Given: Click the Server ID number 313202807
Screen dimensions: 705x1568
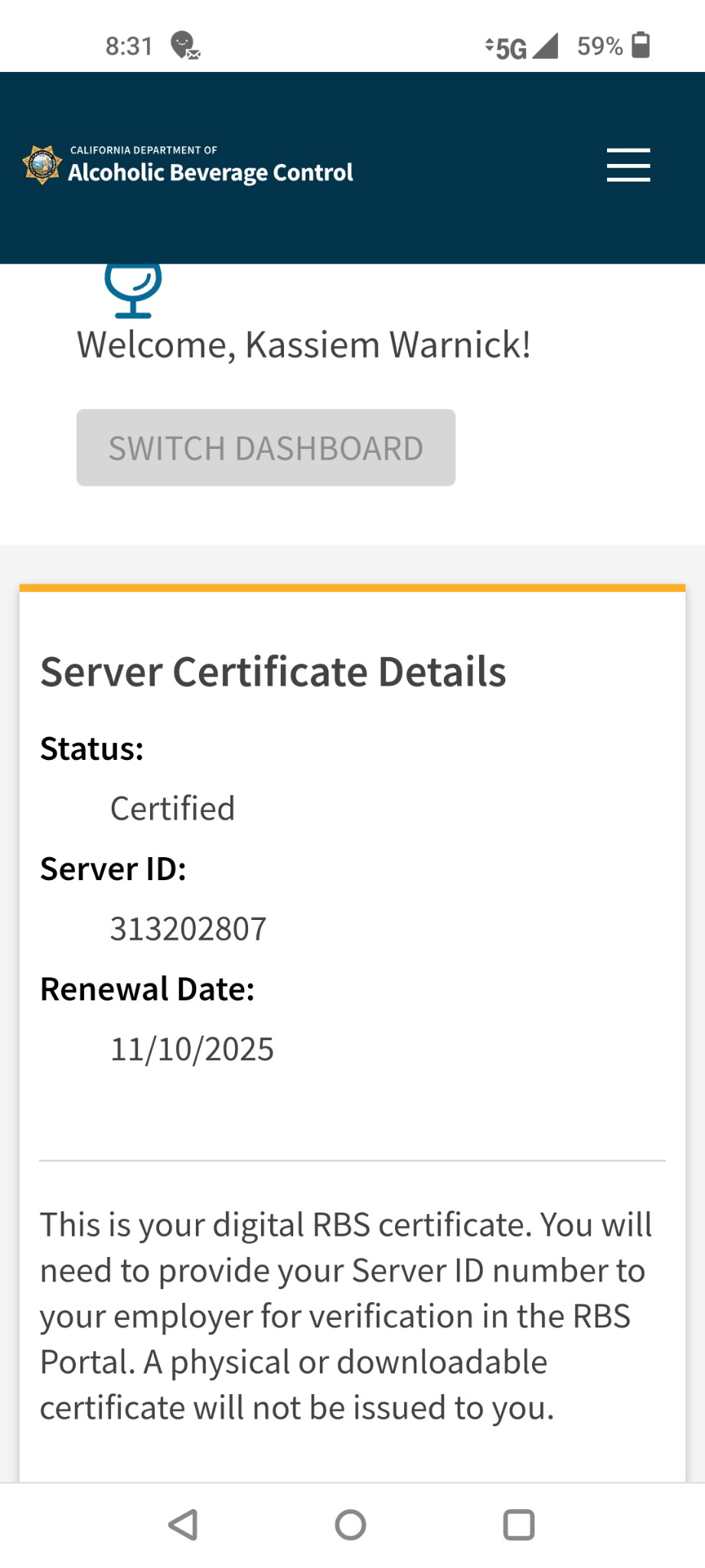Looking at the screenshot, I should tap(188, 928).
